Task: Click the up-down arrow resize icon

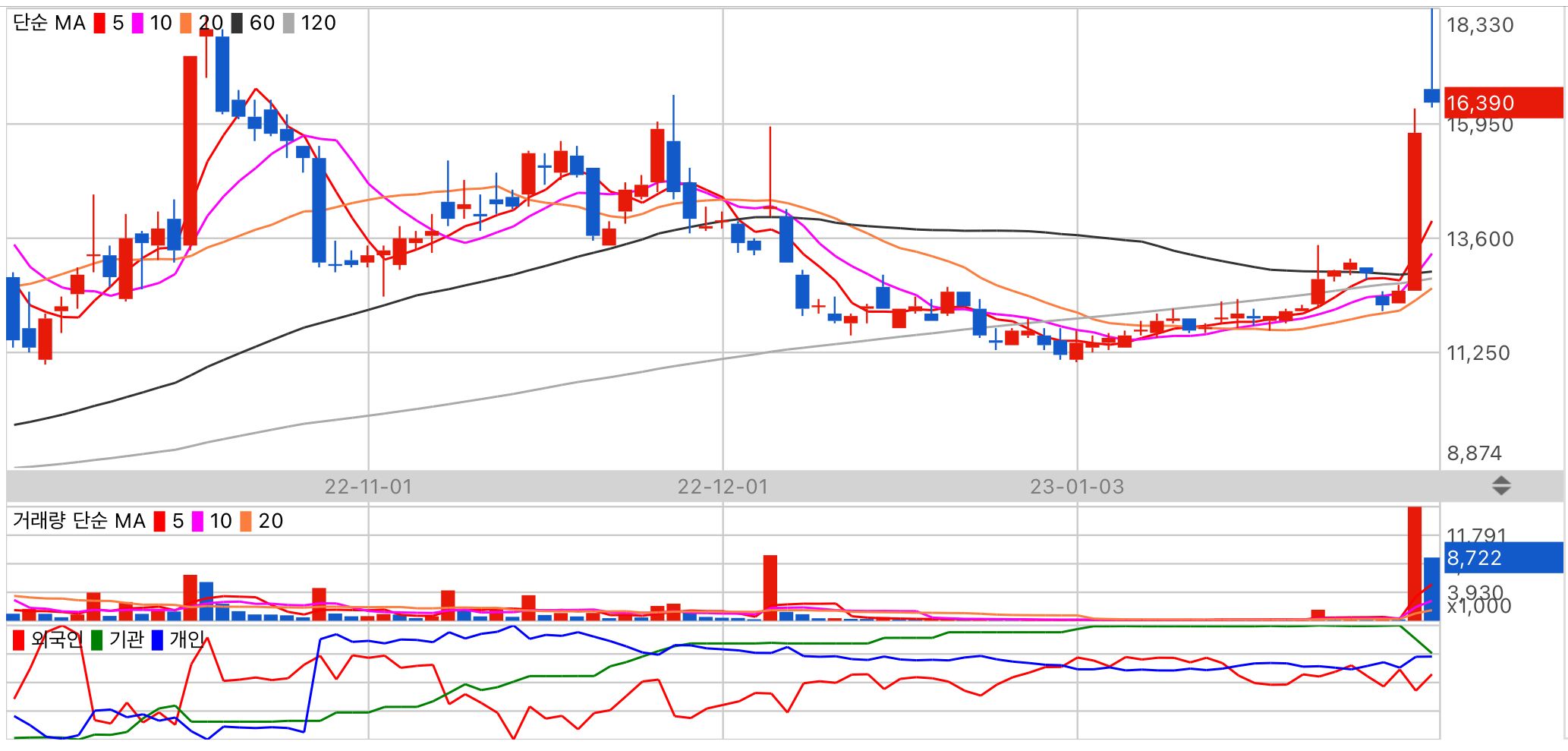Action: tap(1501, 486)
